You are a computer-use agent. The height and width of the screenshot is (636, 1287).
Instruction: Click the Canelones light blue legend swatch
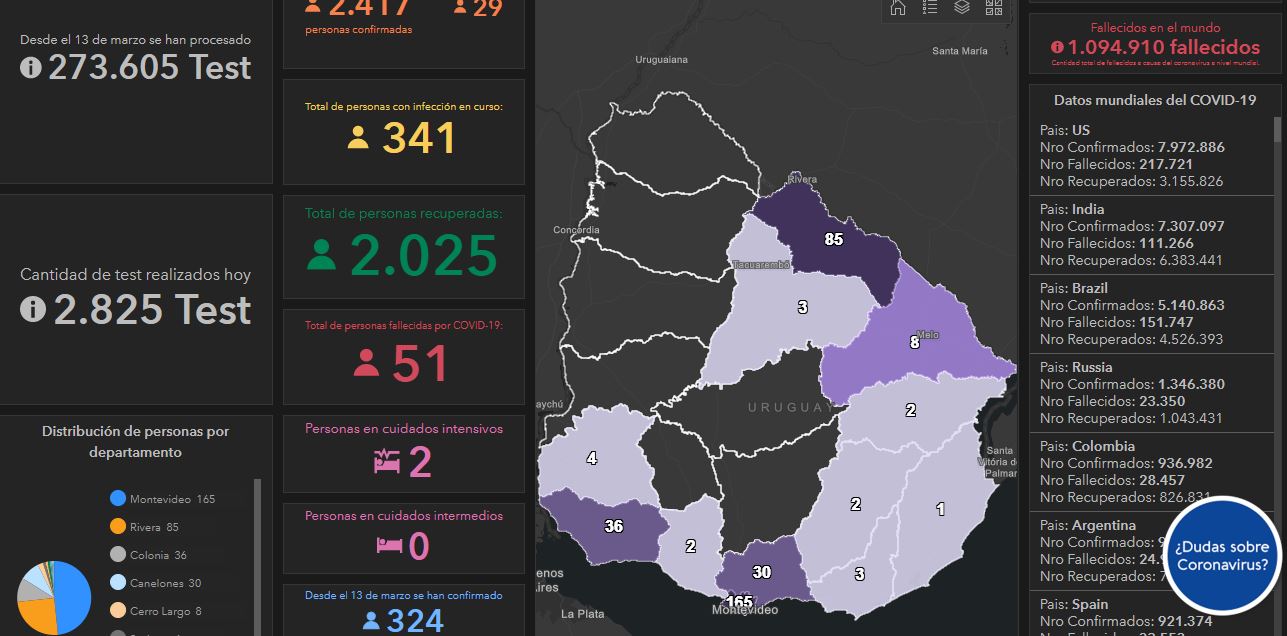(x=118, y=583)
